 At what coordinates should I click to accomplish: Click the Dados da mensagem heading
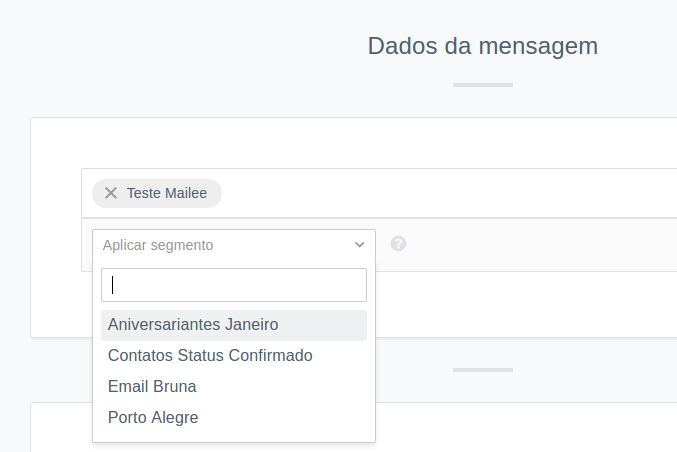483,46
